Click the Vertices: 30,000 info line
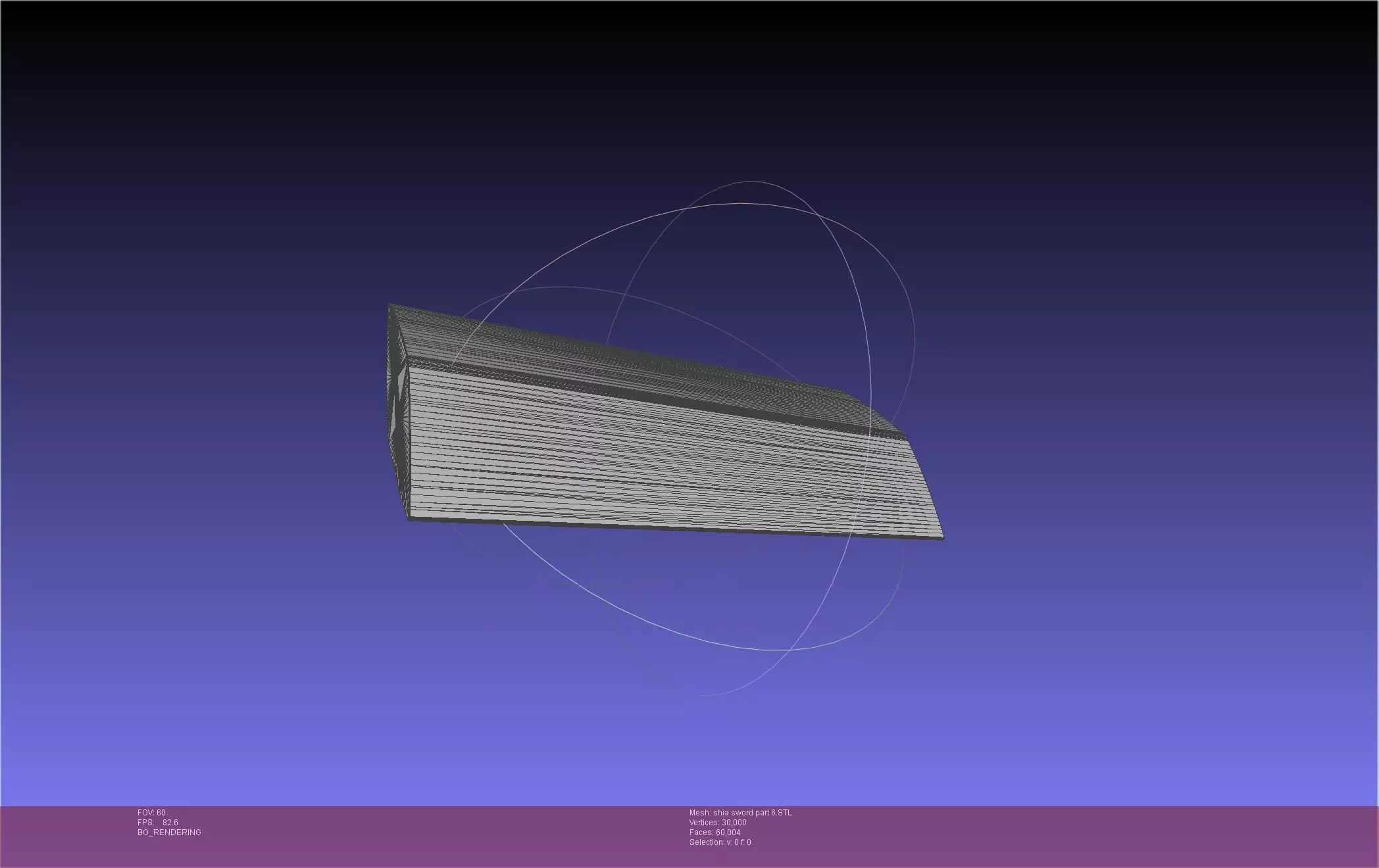The width and height of the screenshot is (1379, 868). [x=718, y=823]
